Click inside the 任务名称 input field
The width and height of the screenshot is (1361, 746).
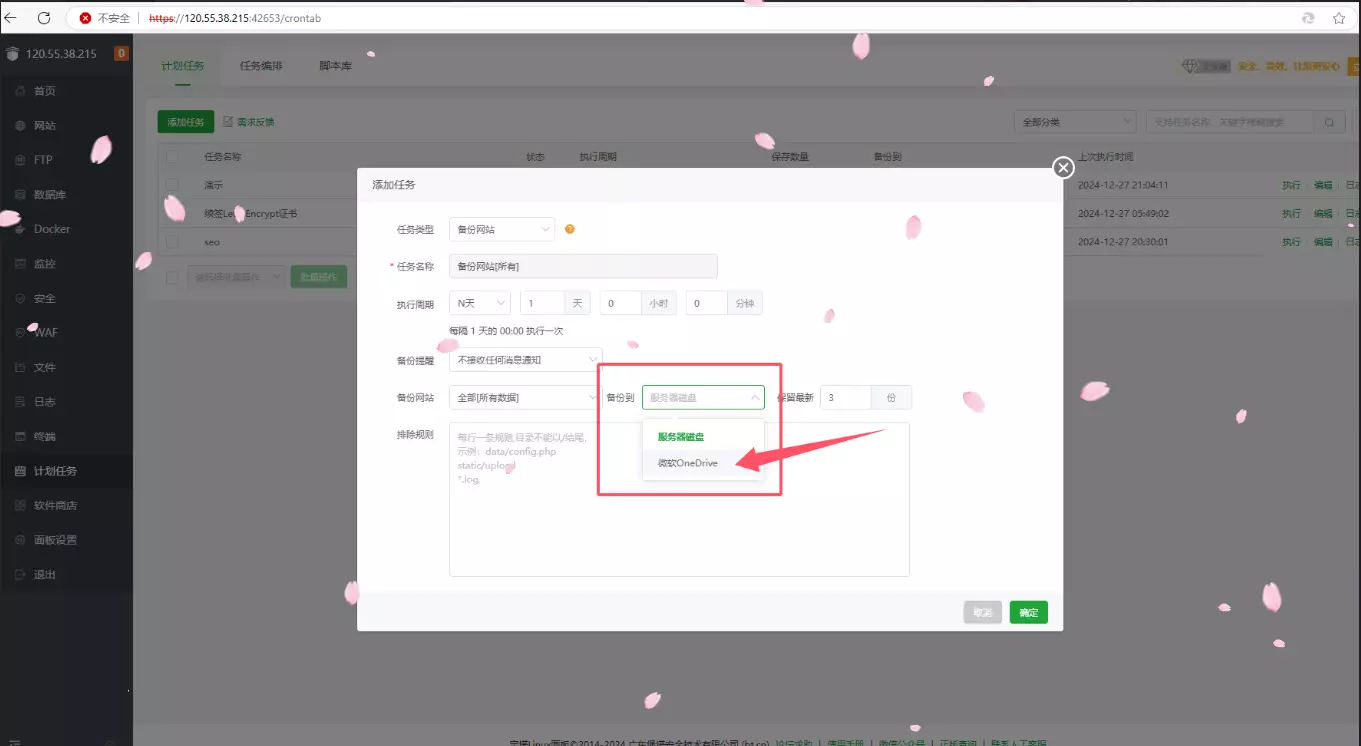pyautogui.click(x=583, y=265)
